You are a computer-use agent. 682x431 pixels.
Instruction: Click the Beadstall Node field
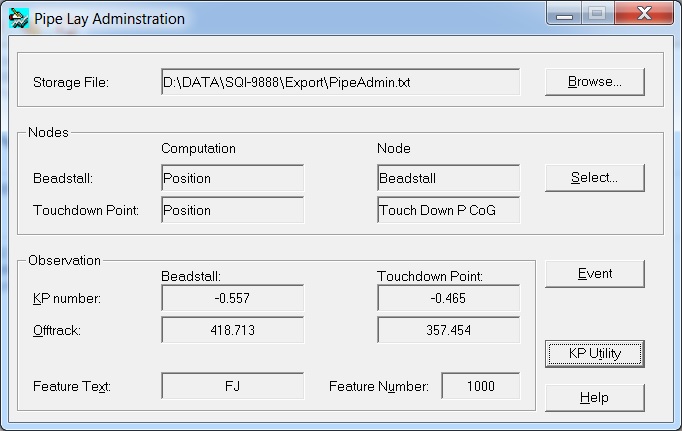tap(448, 178)
